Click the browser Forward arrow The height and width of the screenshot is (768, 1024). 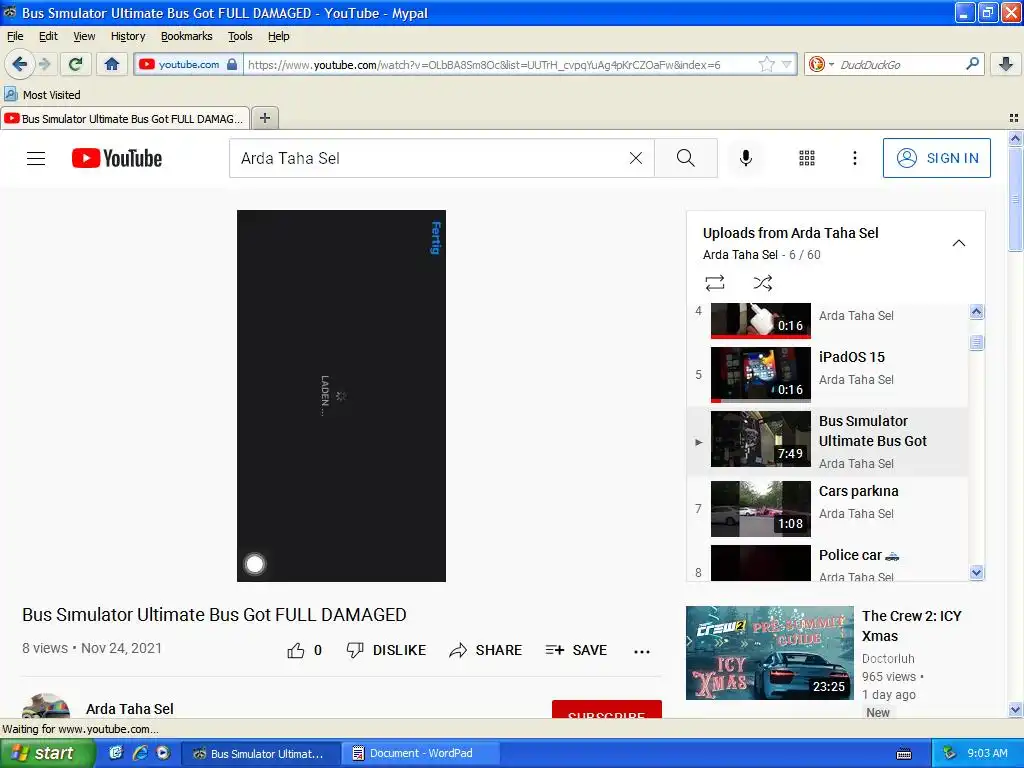[44, 64]
